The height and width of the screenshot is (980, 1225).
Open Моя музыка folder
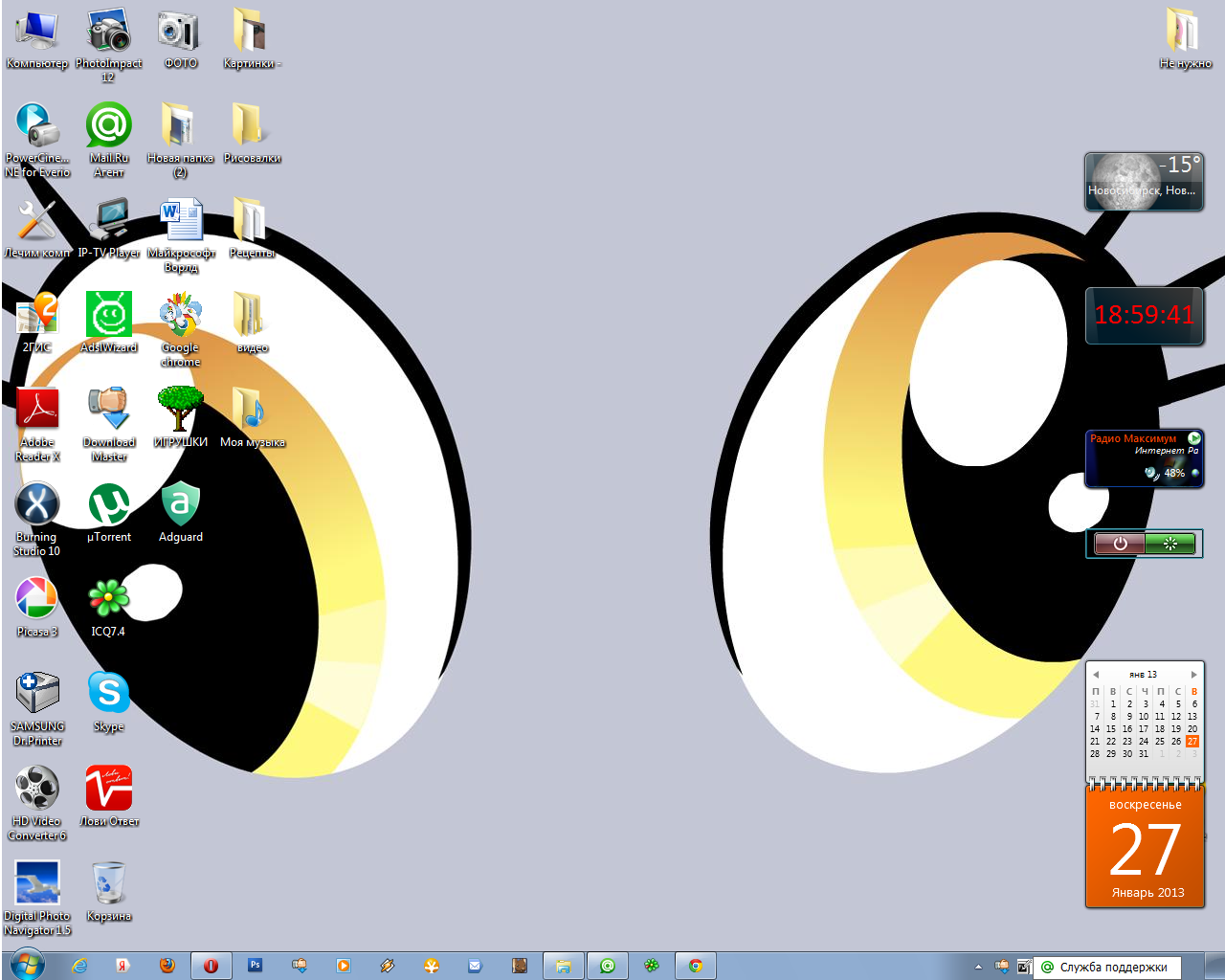coord(252,417)
